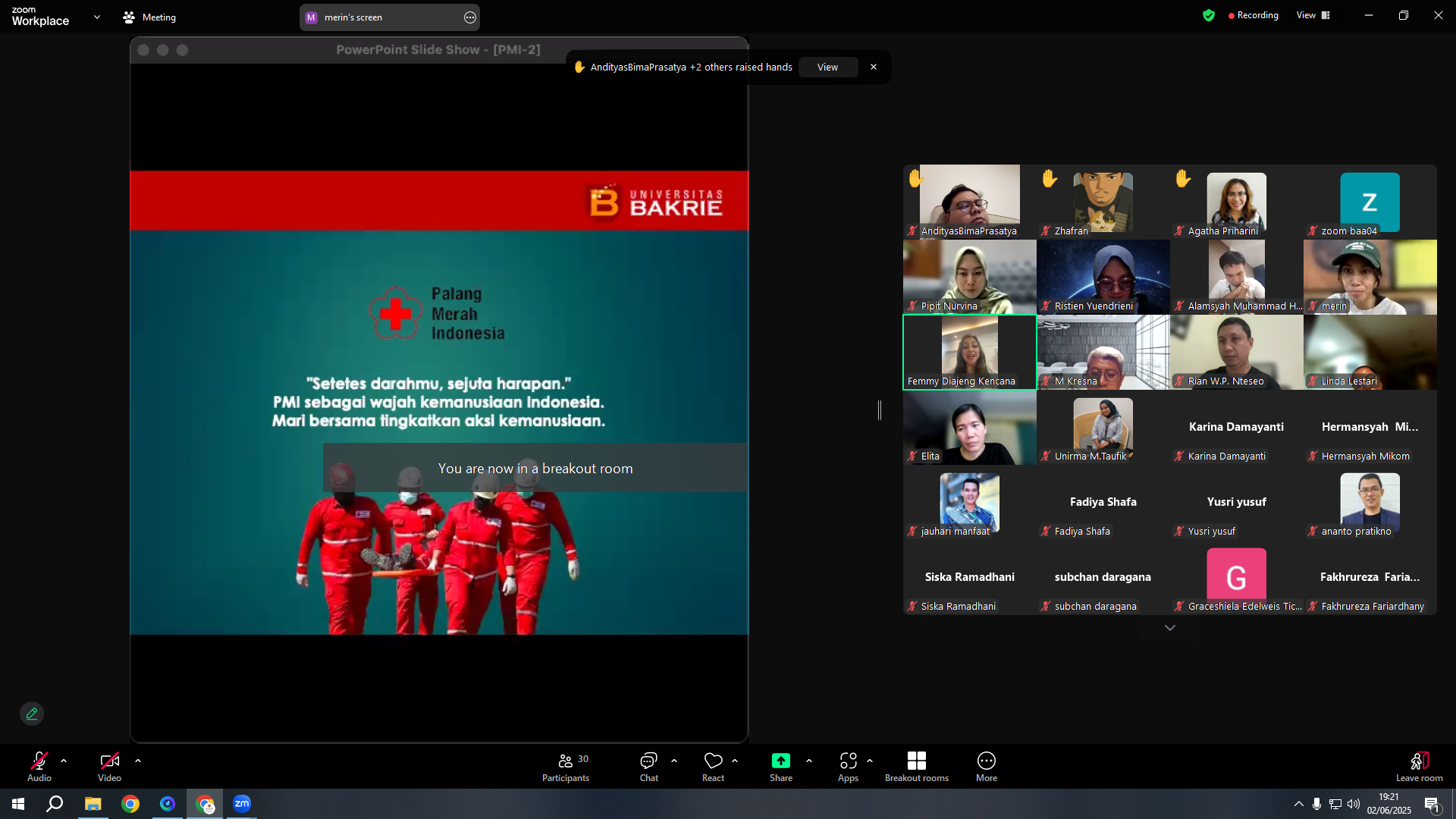Turn on camera with Video button
1456x819 pixels.
point(109,766)
